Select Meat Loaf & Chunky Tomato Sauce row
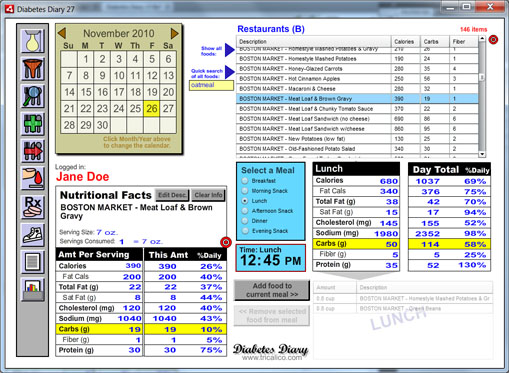This screenshot has width=509, height=373. tap(357, 109)
